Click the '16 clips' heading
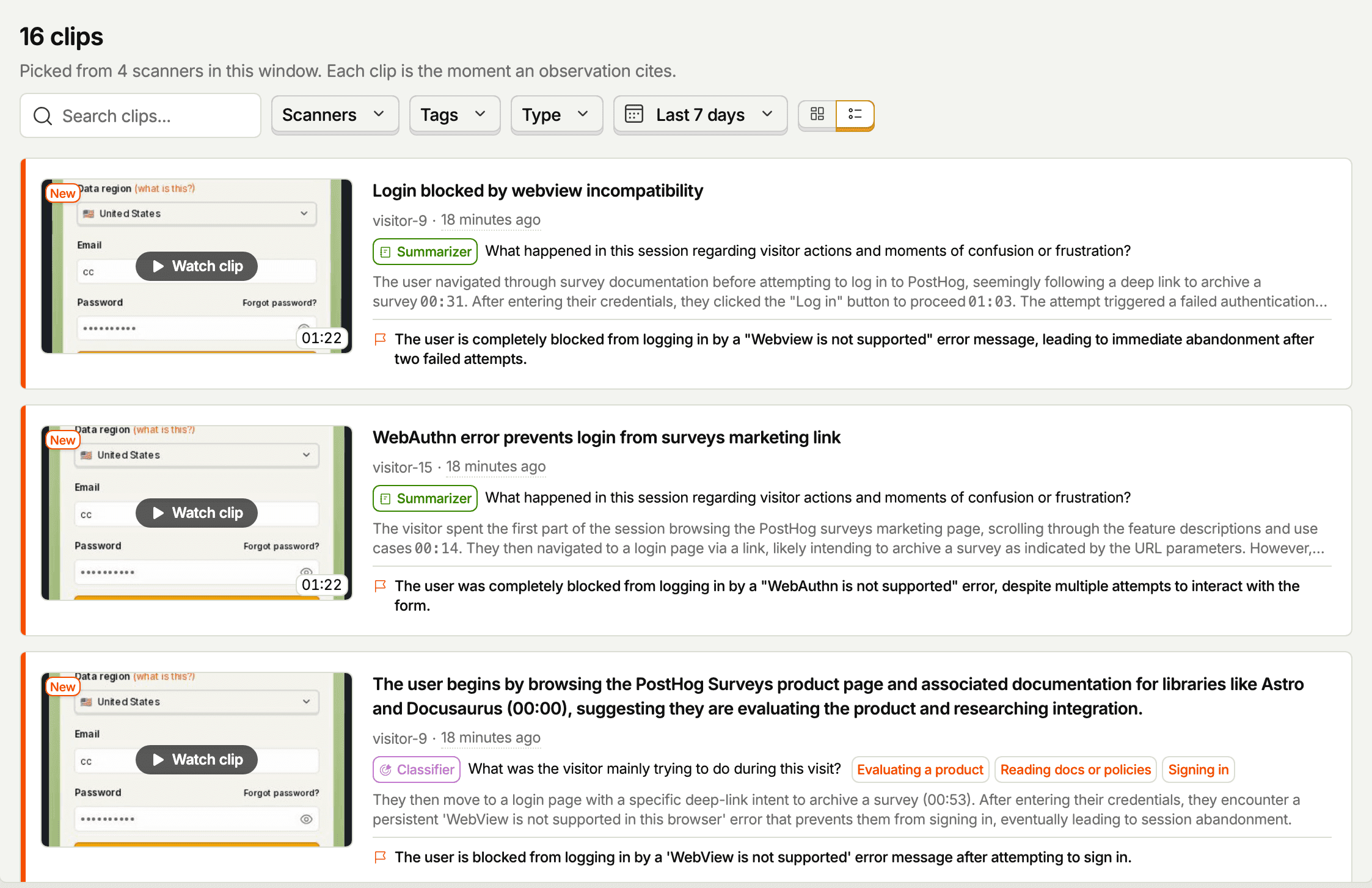The width and height of the screenshot is (1372, 888). click(62, 37)
